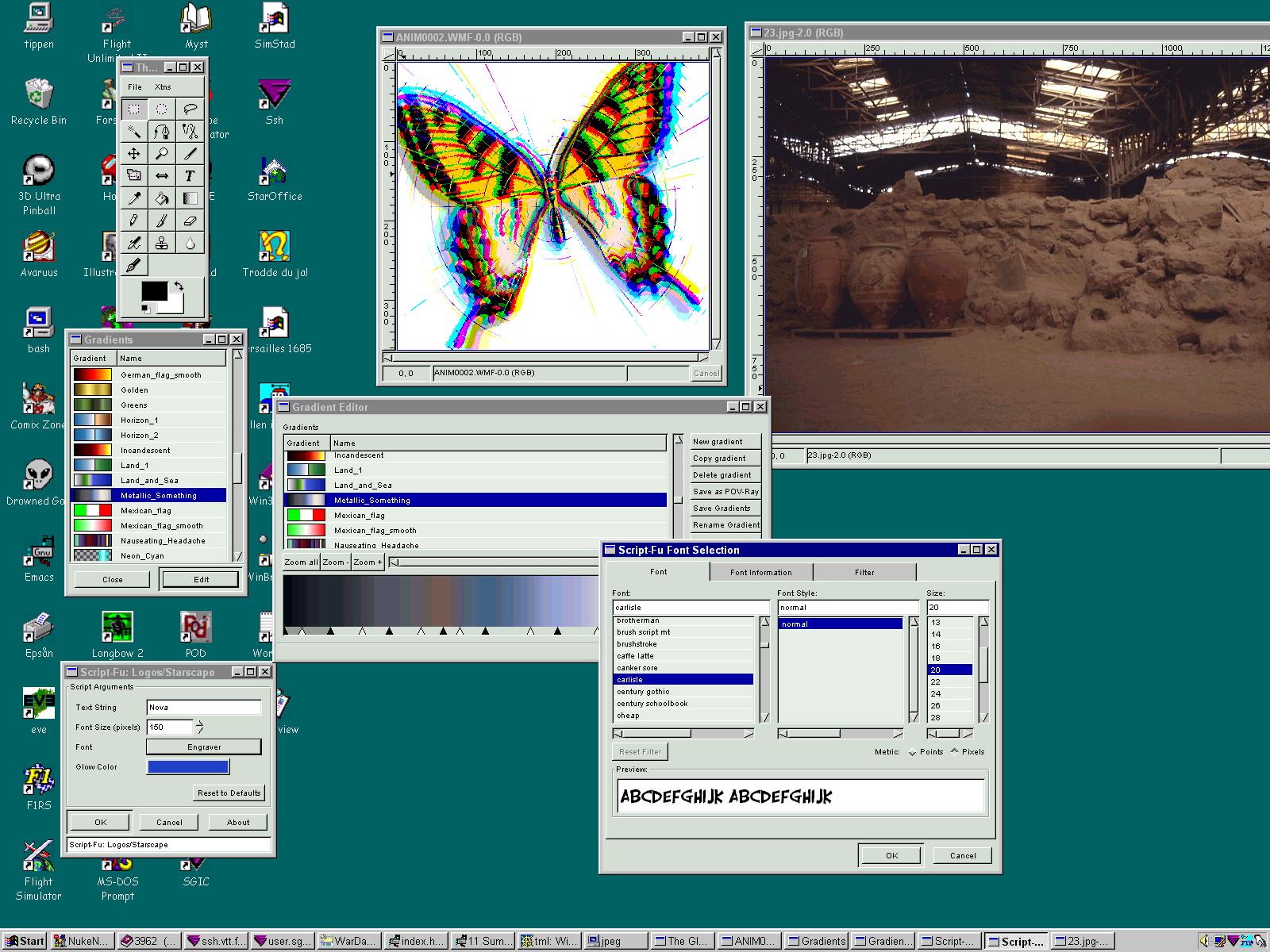Viewport: 1270px width, 952px height.
Task: Switch to the Gradients taskbar item
Action: click(x=818, y=941)
